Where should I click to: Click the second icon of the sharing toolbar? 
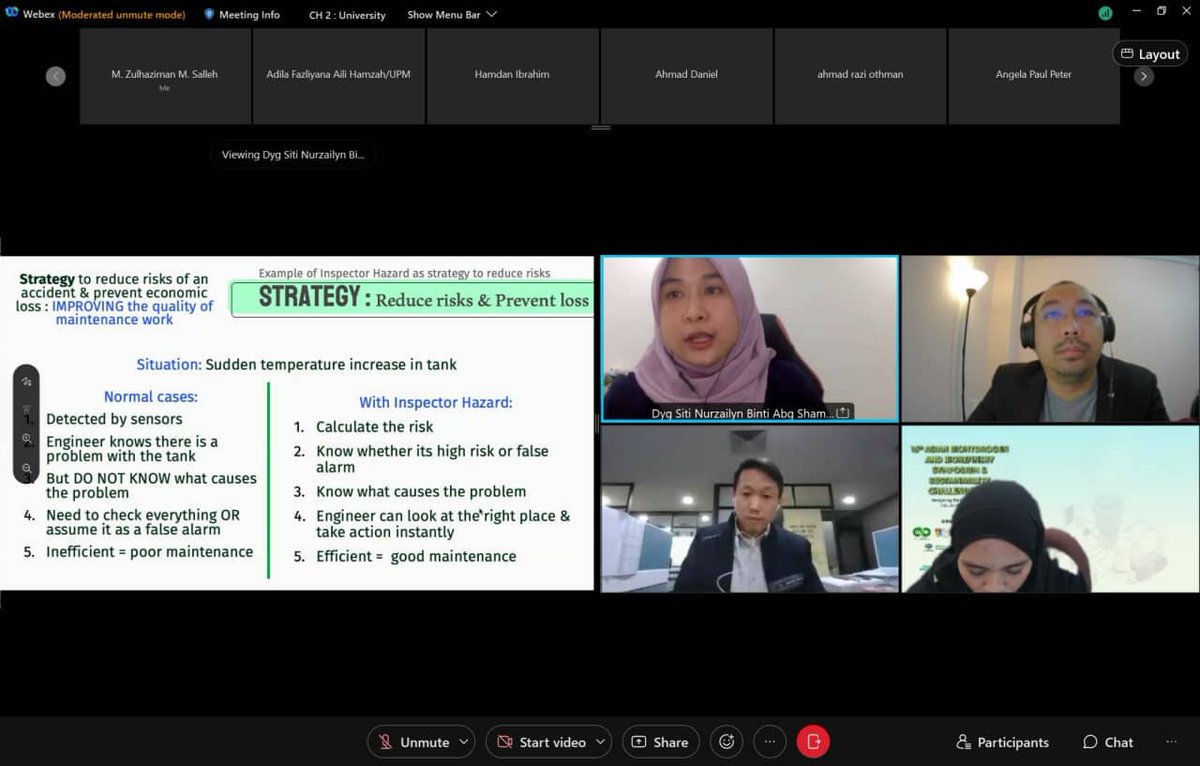27,410
